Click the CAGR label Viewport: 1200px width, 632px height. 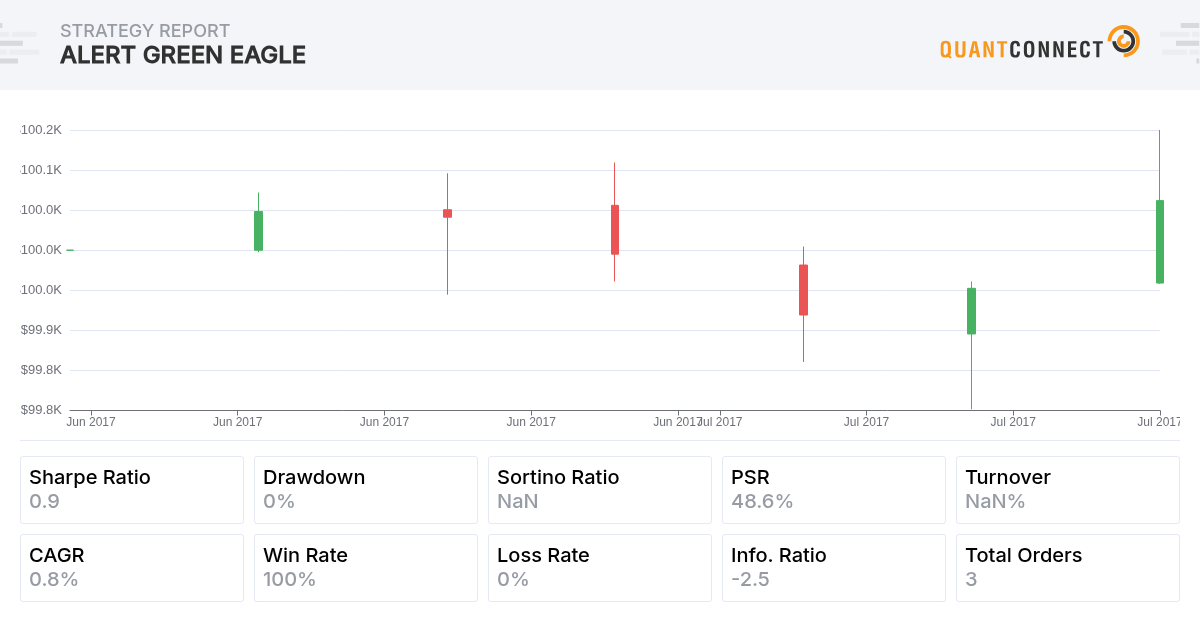click(56, 555)
